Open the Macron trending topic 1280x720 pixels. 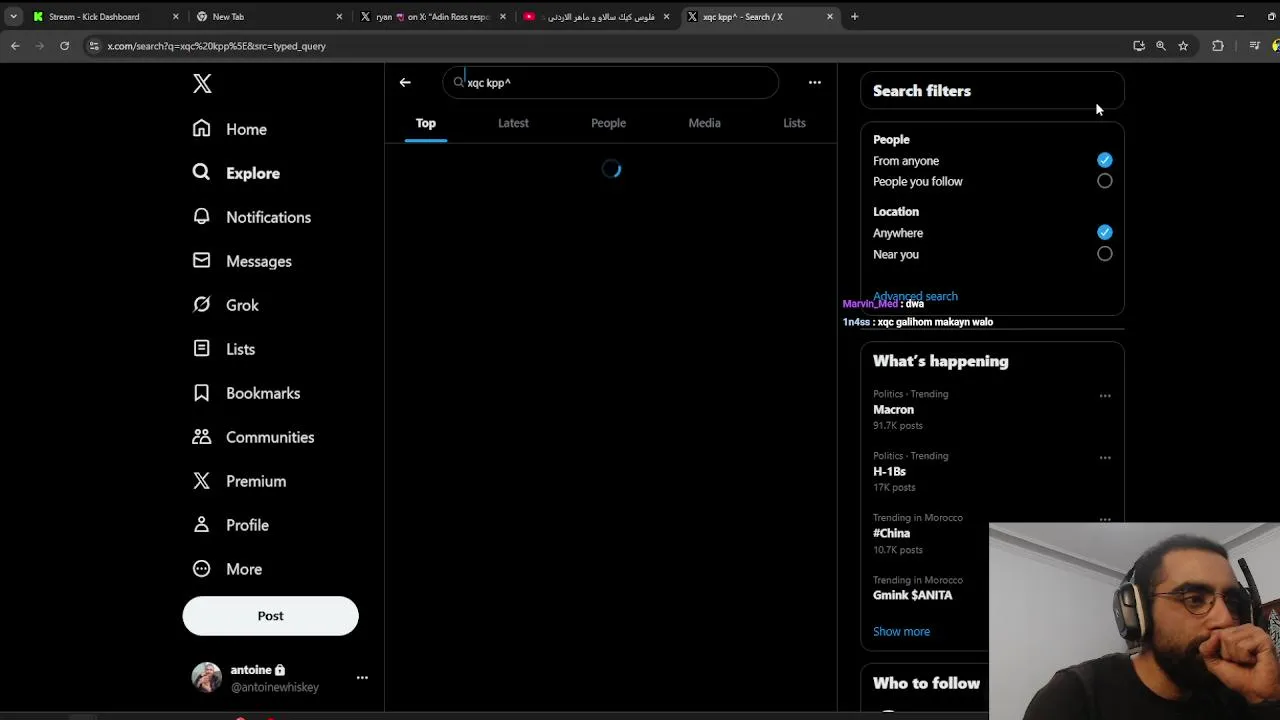tap(893, 409)
